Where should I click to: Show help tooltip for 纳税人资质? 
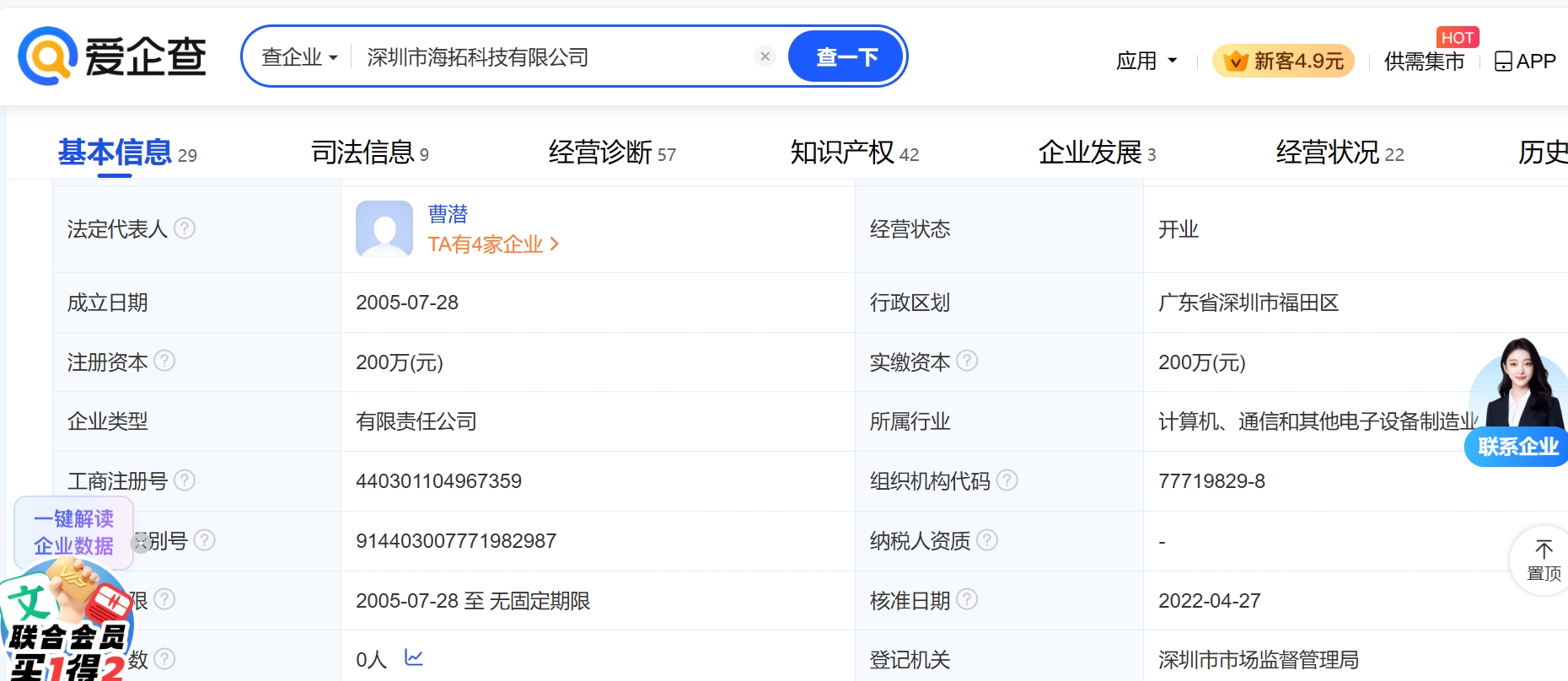(x=987, y=540)
